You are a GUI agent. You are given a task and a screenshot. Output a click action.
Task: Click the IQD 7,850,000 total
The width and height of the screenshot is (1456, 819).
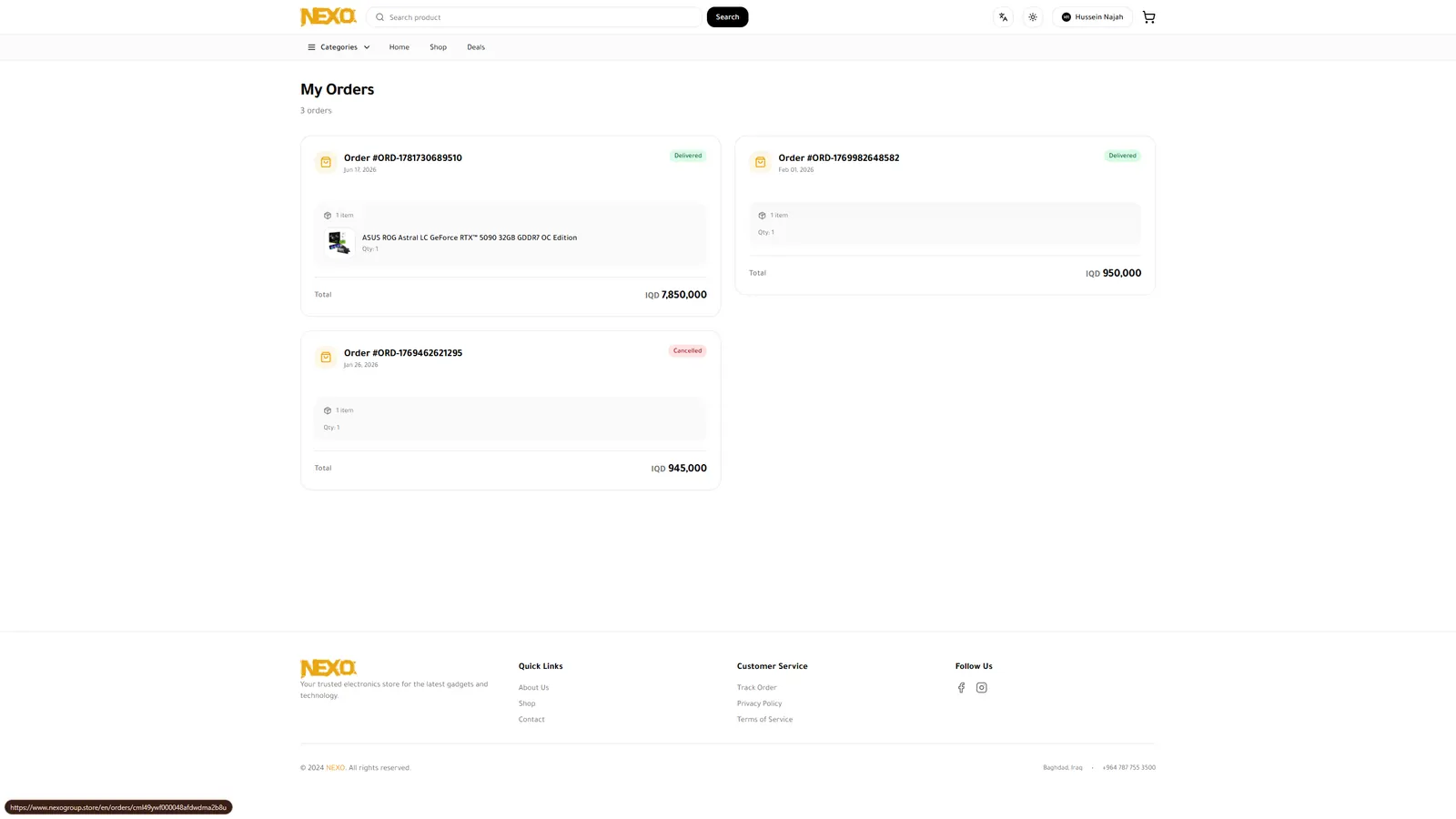point(676,295)
